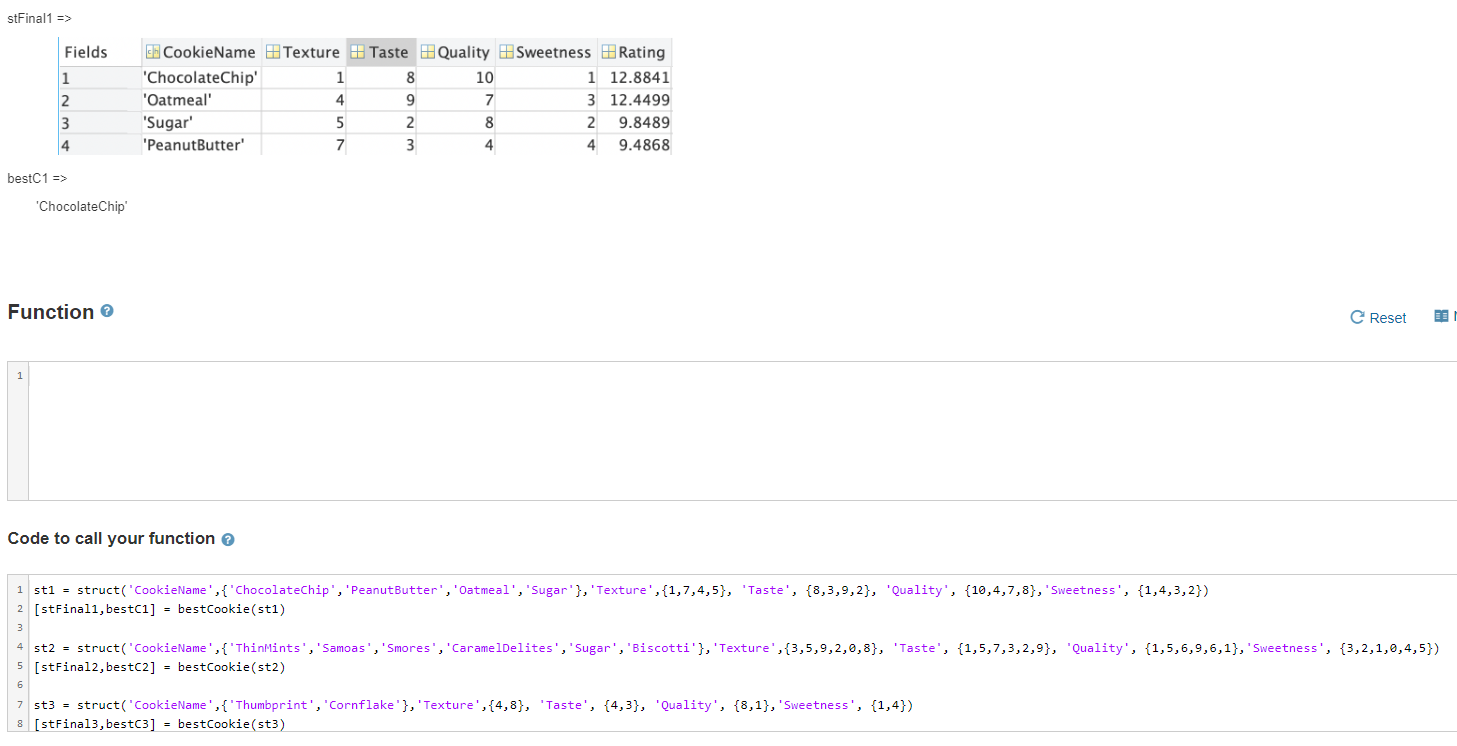This screenshot has width=1457, height=746.
Task: Click the char-type icon beside CookieName header
Action: 153,51
